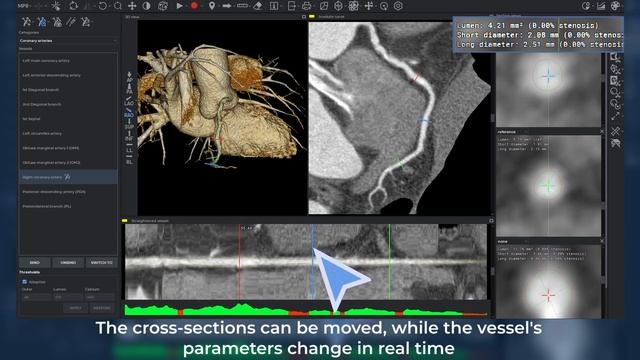Image resolution: width=640 pixels, height=360 pixels.
Task: Toggle the Adaptive thresholds checkbox
Action: click(24, 282)
